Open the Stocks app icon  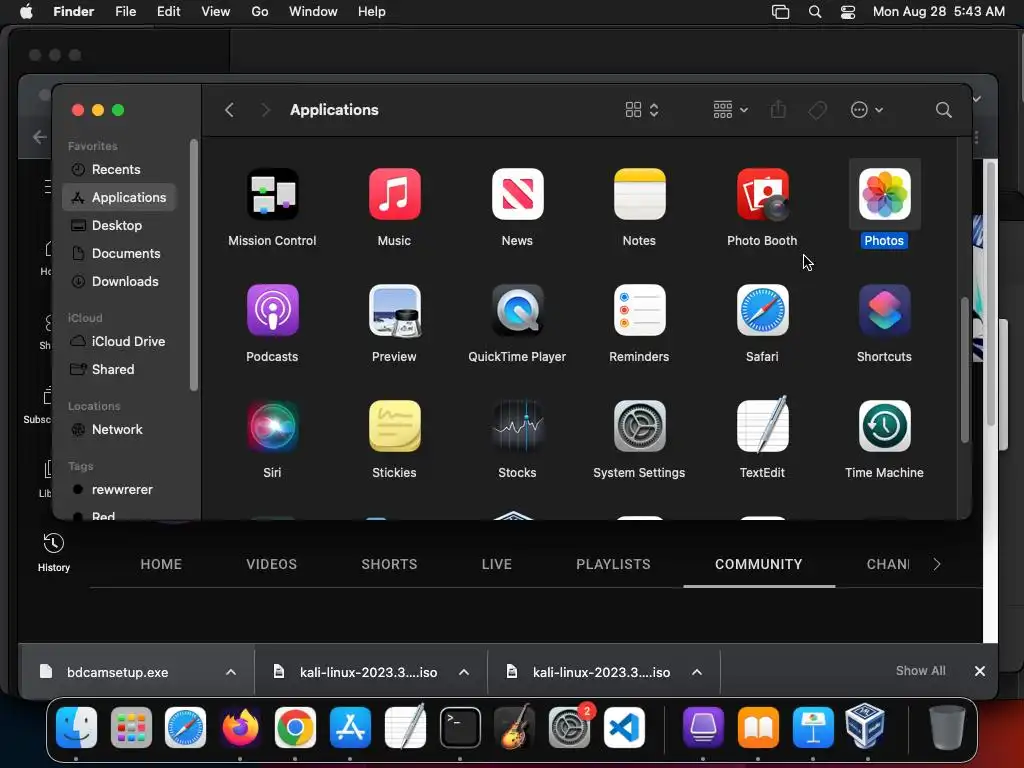(x=517, y=426)
